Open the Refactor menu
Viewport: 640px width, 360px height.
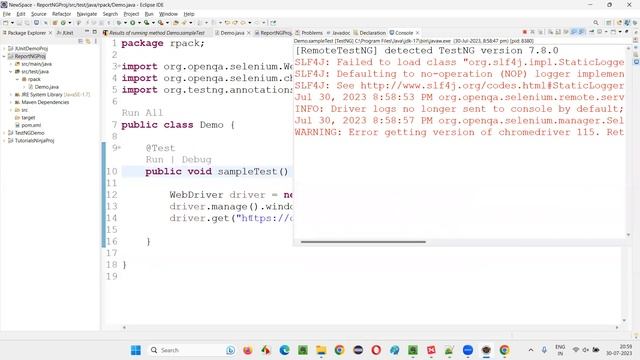[62, 14]
